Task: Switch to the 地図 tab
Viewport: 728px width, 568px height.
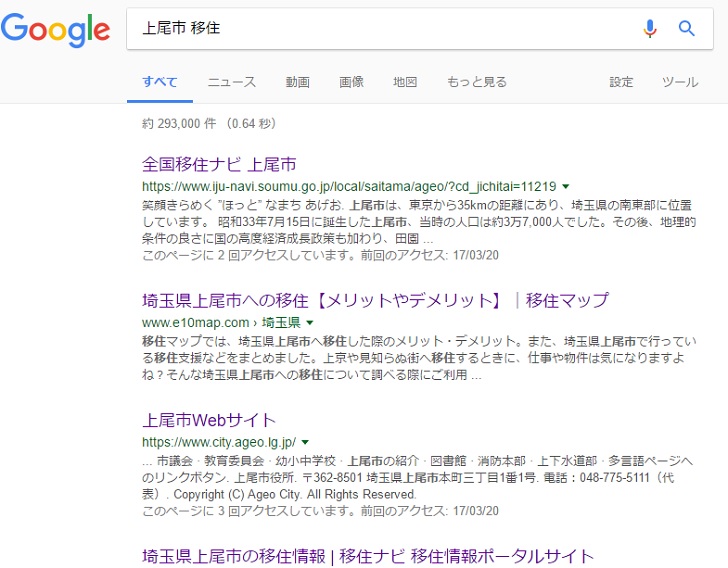Action: coord(405,82)
